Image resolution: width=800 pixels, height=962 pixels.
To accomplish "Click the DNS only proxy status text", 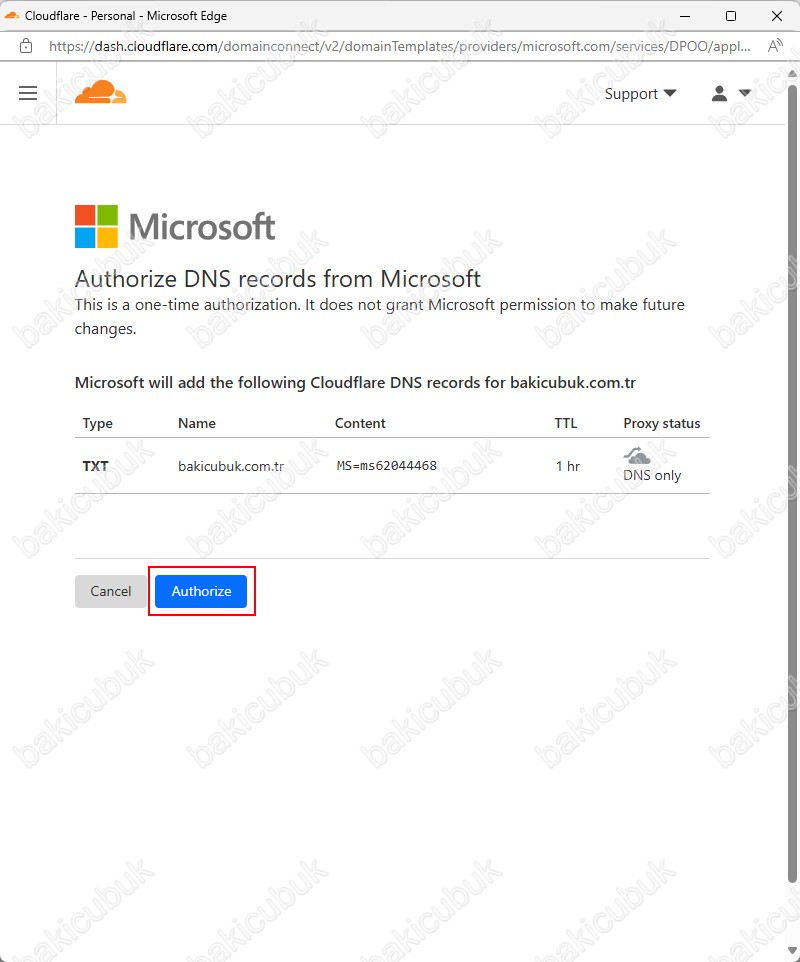I will point(652,475).
